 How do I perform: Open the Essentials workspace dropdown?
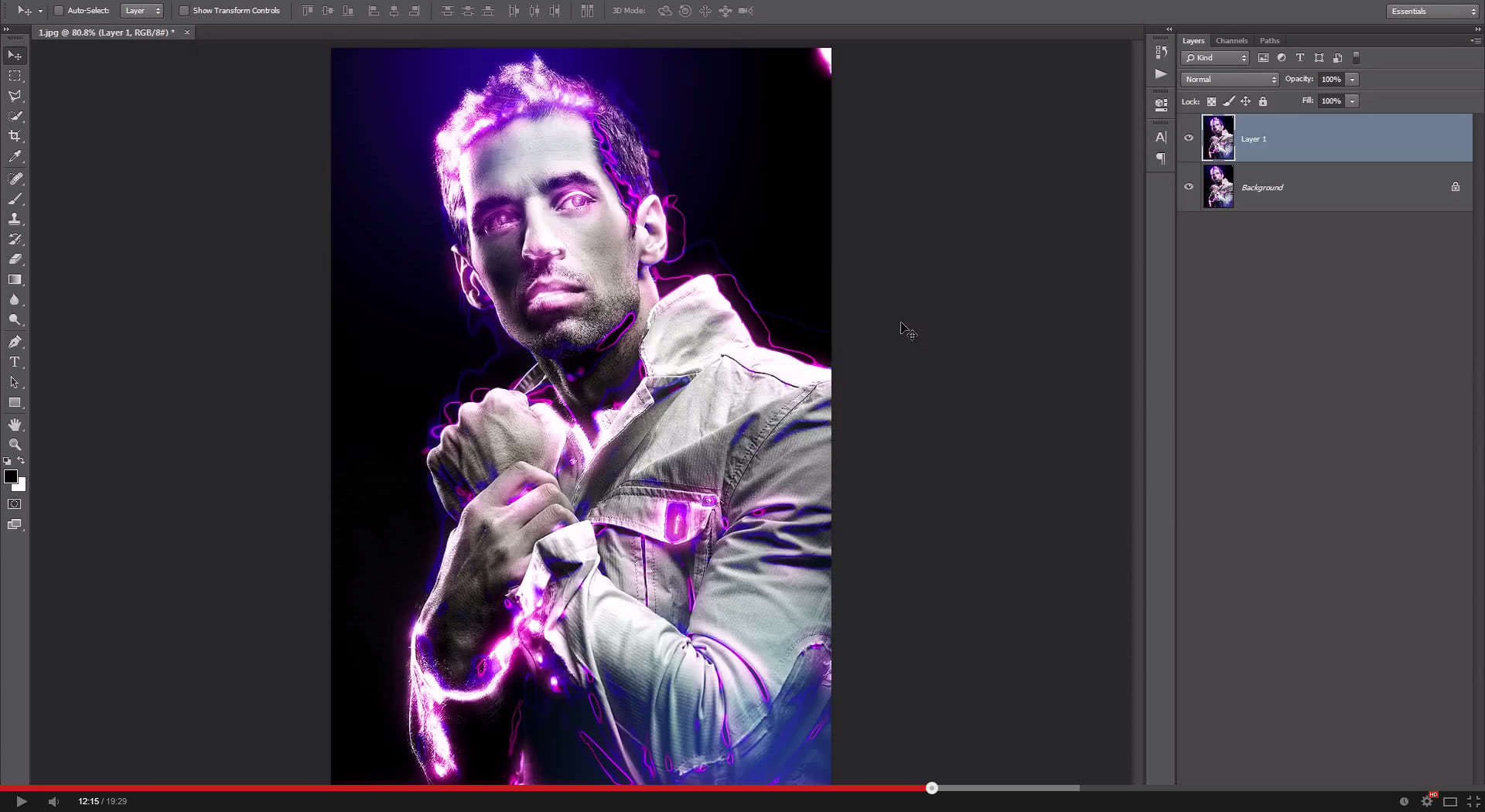pyautogui.click(x=1430, y=11)
